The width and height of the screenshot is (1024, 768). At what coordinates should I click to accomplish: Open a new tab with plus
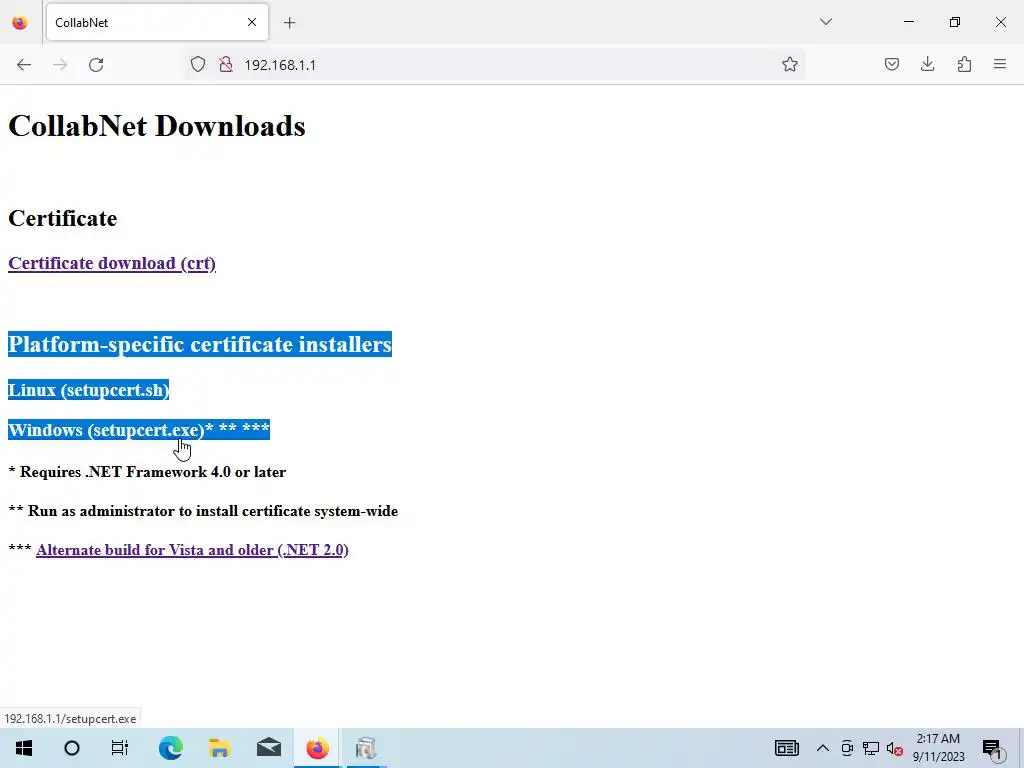tap(290, 23)
